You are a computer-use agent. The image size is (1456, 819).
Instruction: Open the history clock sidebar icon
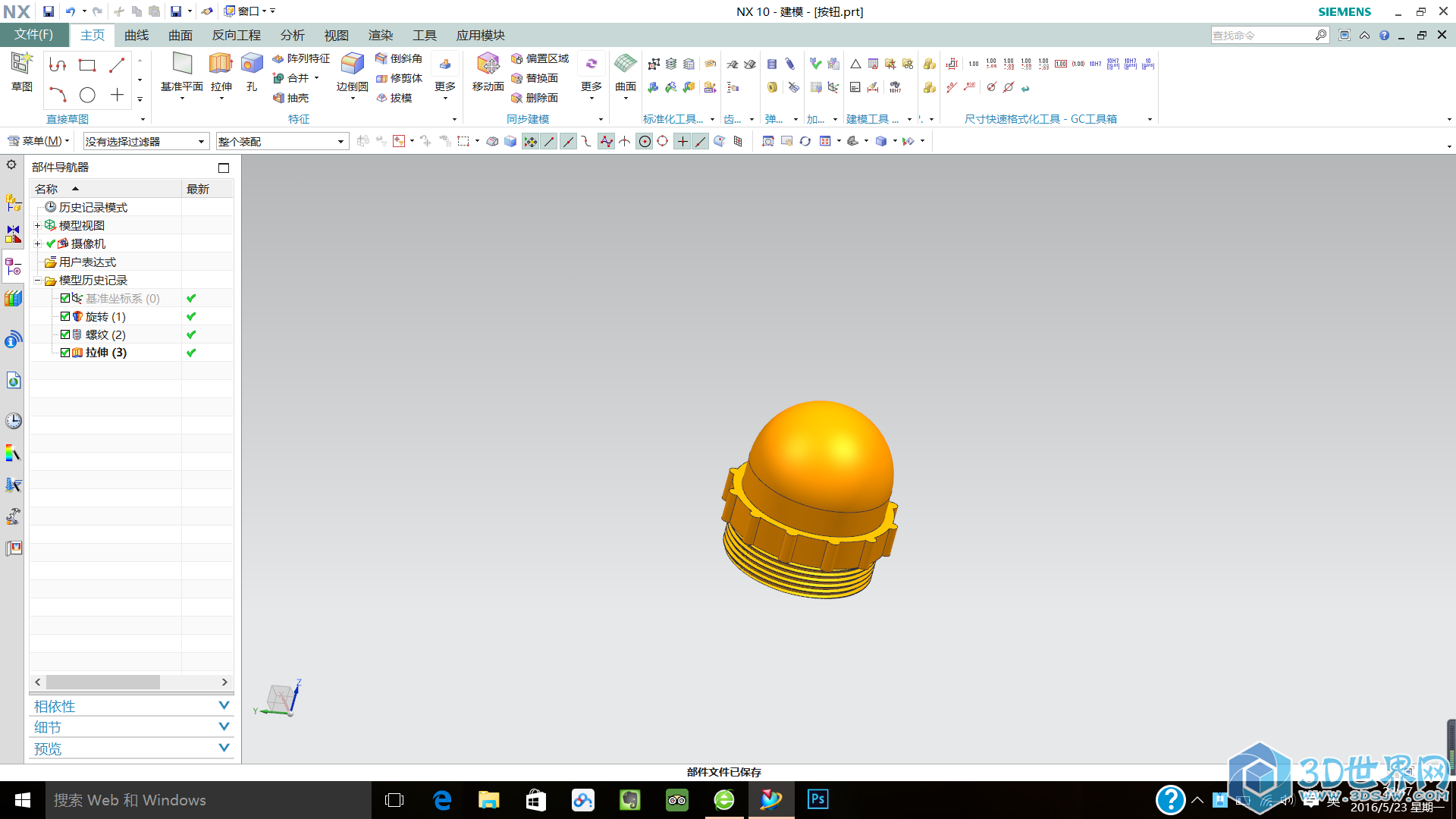tap(14, 421)
